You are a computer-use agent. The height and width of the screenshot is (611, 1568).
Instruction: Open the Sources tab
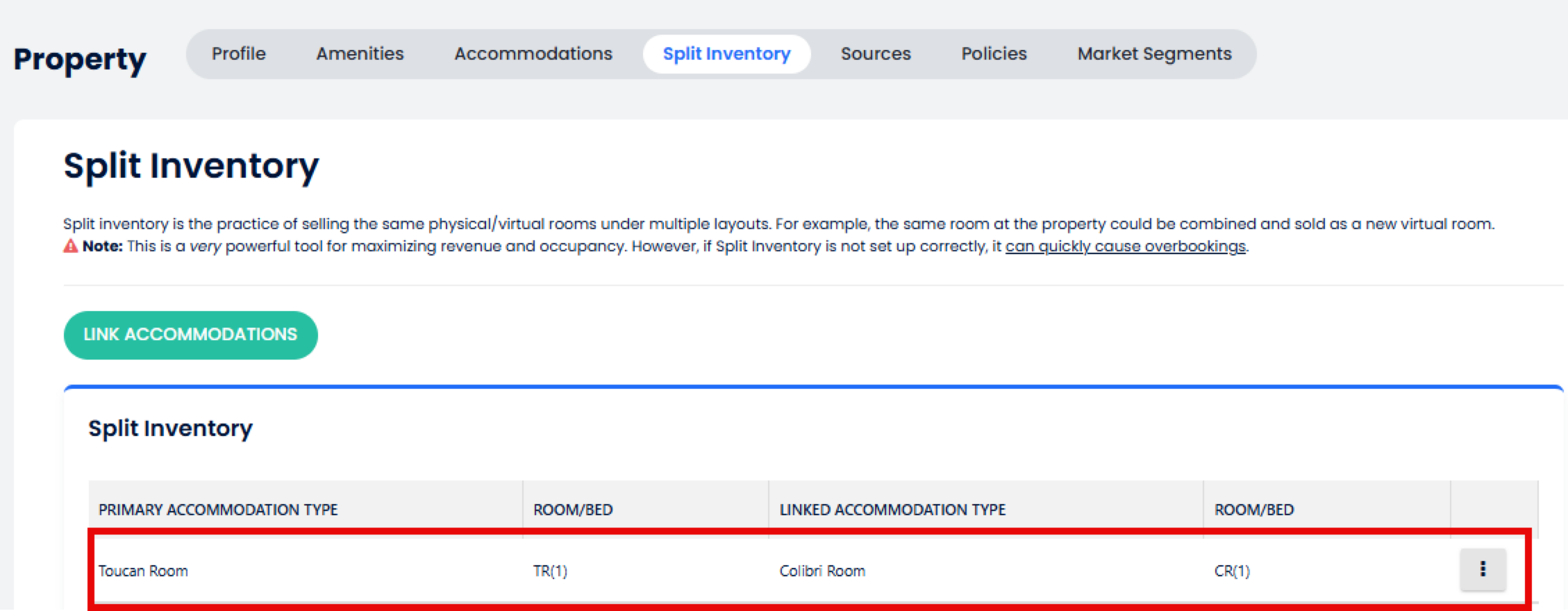click(875, 53)
